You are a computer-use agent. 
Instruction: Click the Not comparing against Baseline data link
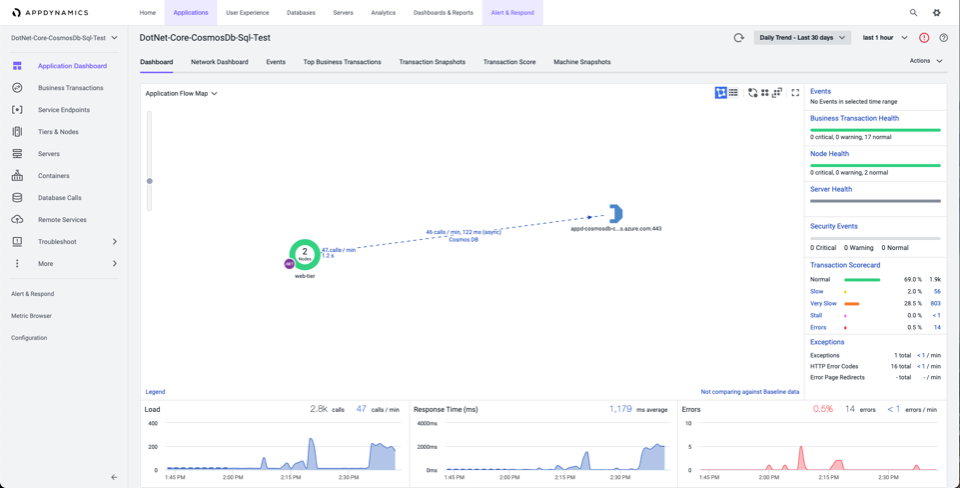tap(750, 392)
